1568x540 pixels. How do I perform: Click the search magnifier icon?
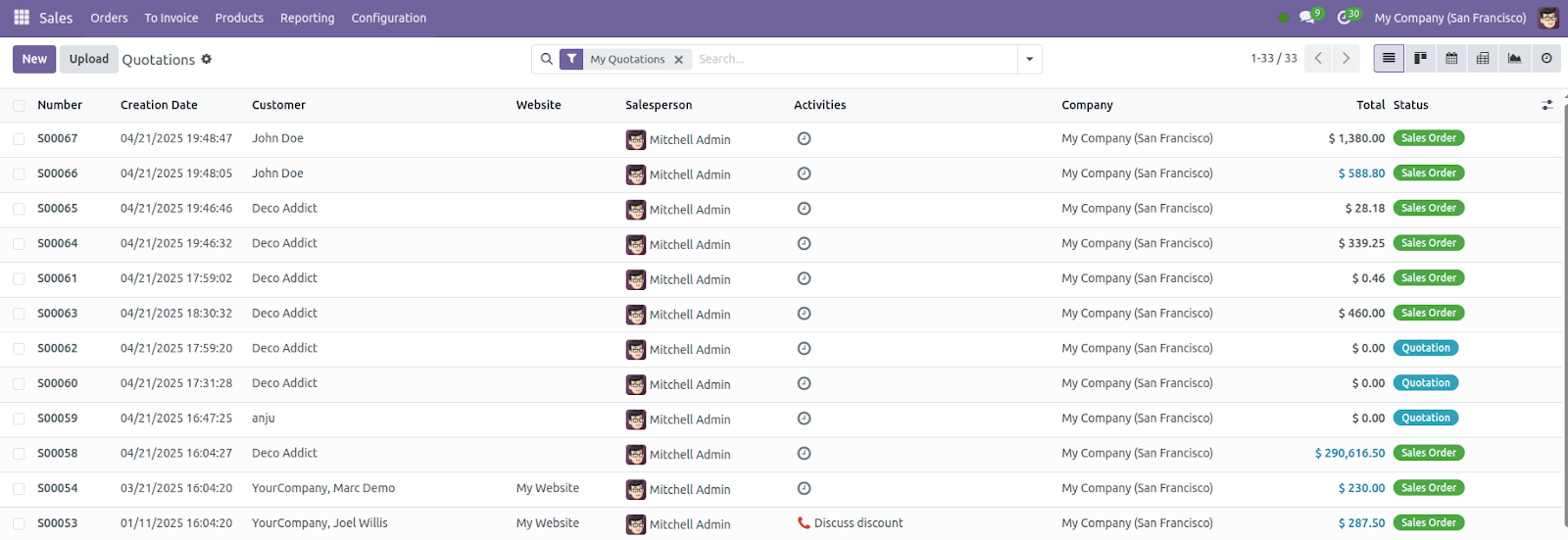click(x=547, y=59)
